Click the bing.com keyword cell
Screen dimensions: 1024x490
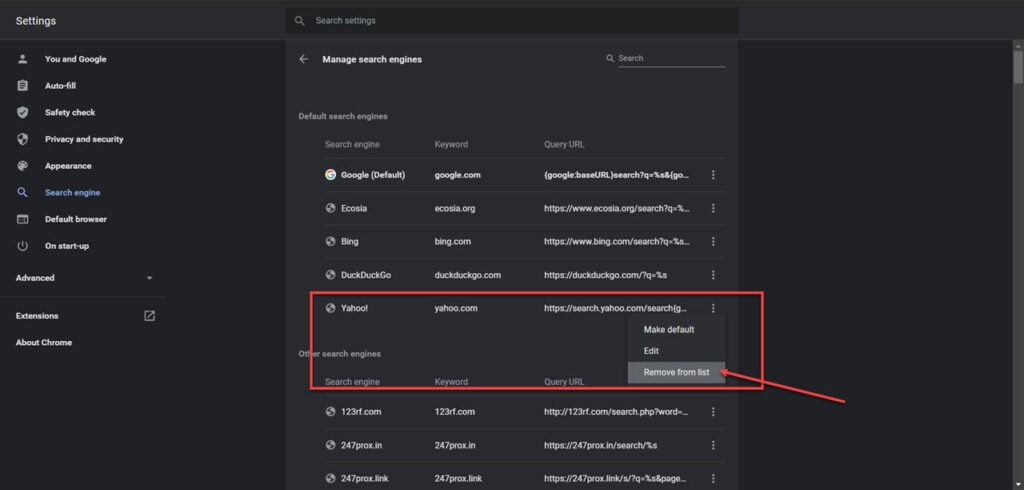coord(453,242)
